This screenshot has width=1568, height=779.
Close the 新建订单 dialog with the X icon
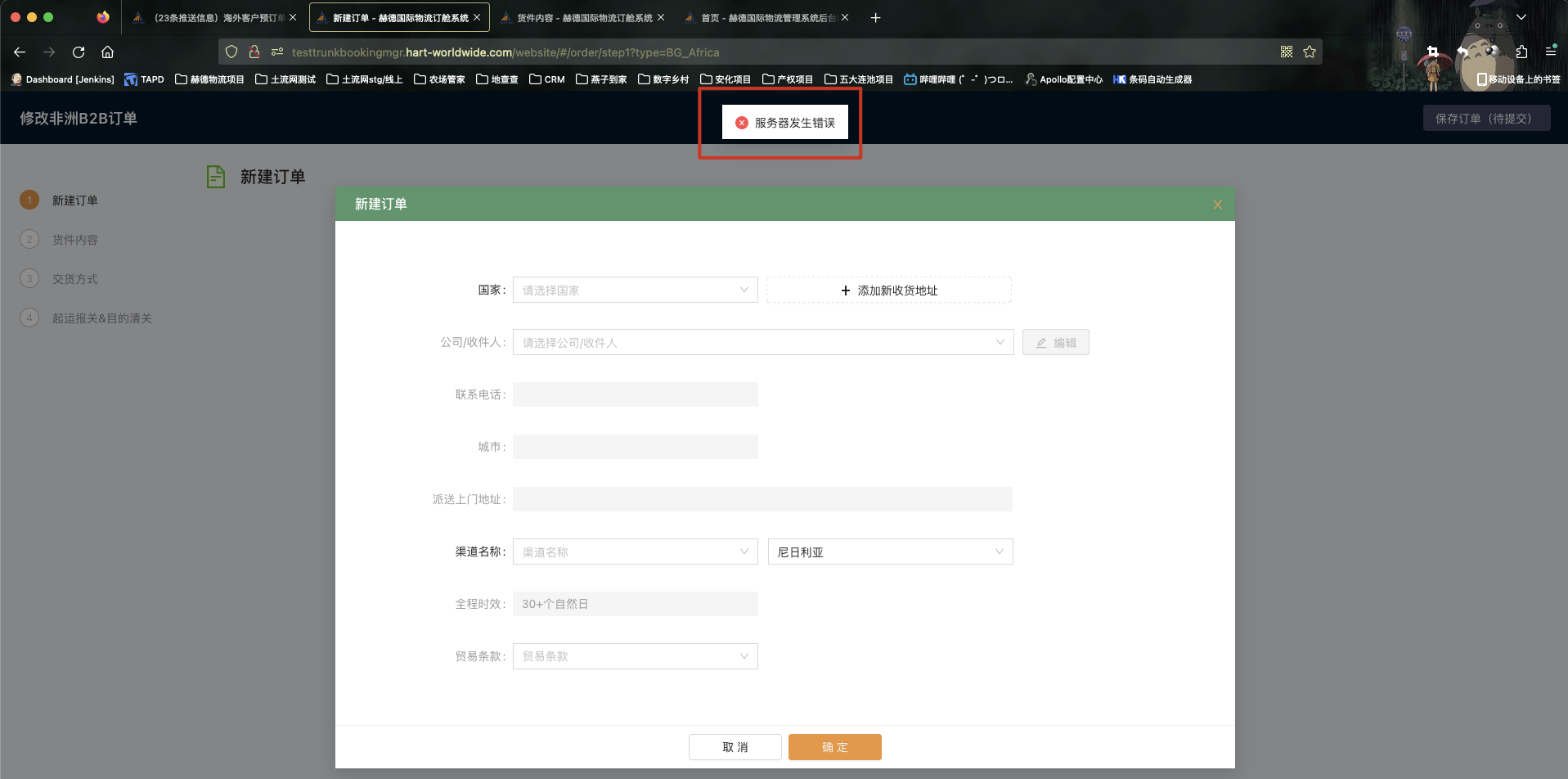tap(1217, 205)
